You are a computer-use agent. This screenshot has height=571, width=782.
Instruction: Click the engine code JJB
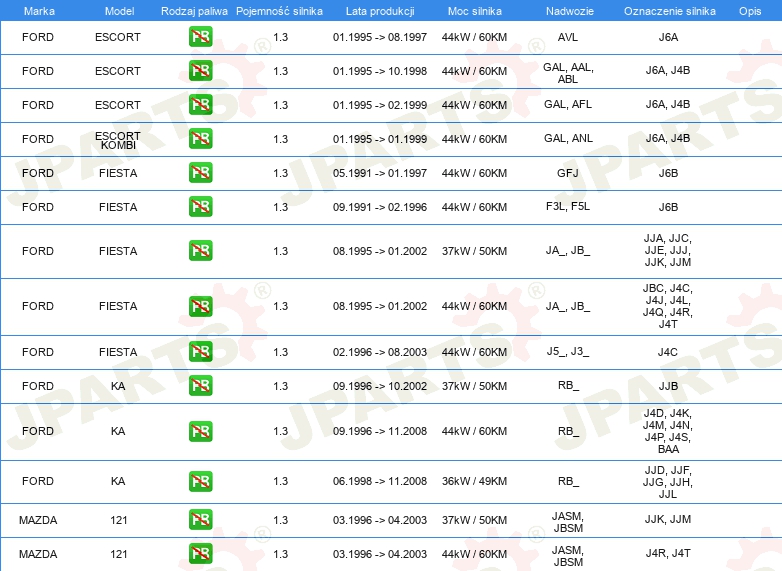click(x=668, y=386)
